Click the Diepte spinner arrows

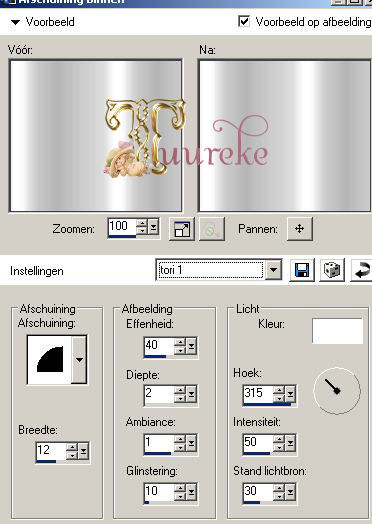pyautogui.click(x=180, y=394)
